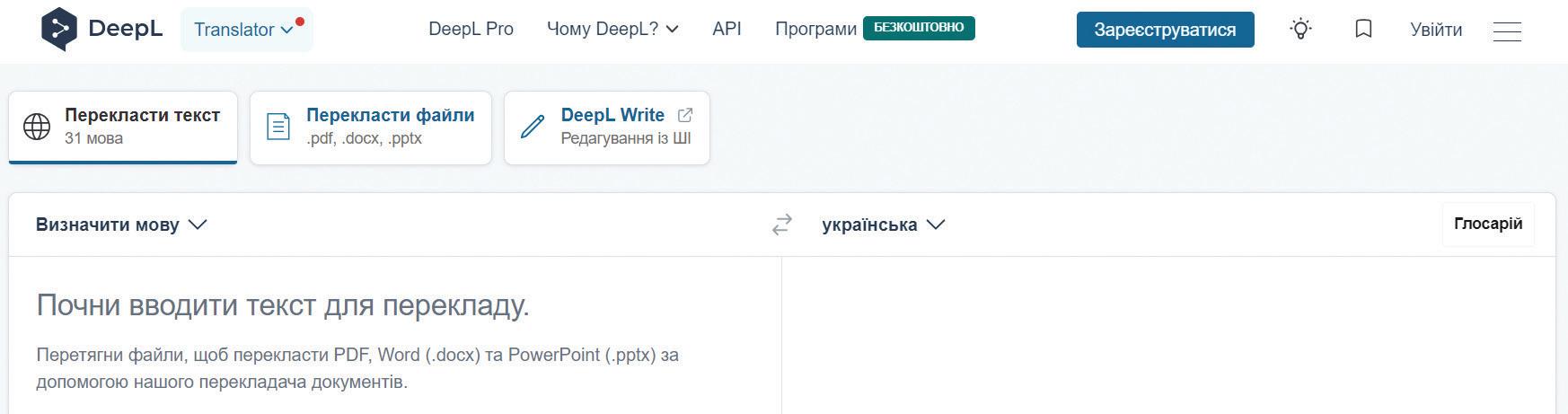Click the source text input area

coord(395,336)
